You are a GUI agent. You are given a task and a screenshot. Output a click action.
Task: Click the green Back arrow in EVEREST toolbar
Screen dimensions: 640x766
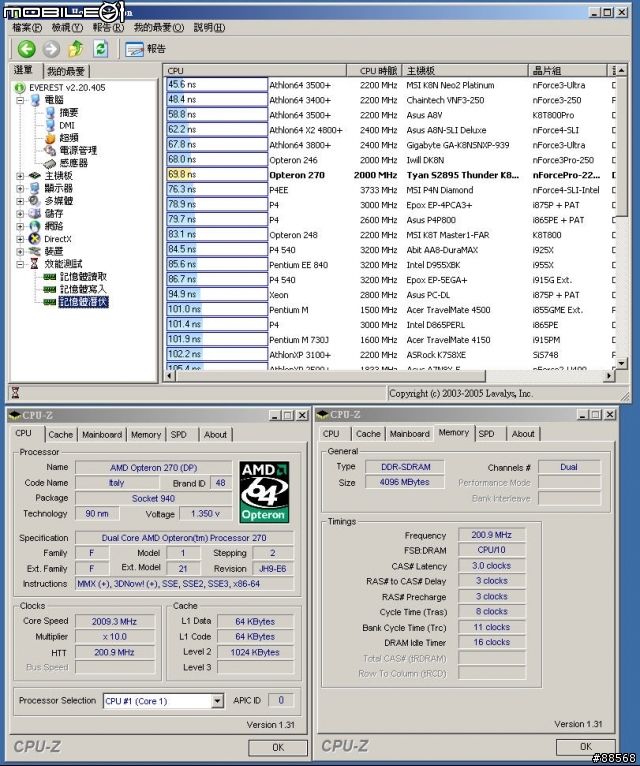coord(27,48)
